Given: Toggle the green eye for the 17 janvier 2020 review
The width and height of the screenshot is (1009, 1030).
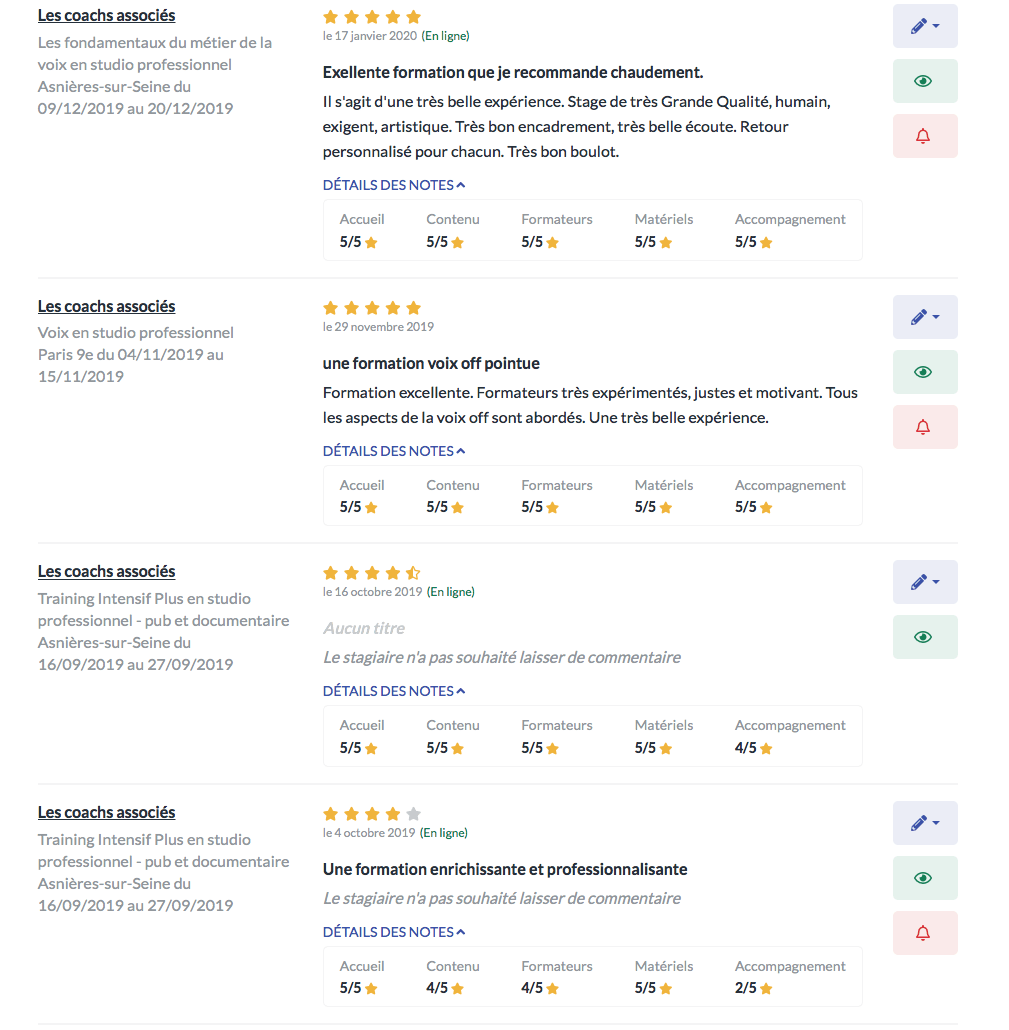Looking at the screenshot, I should tap(924, 81).
